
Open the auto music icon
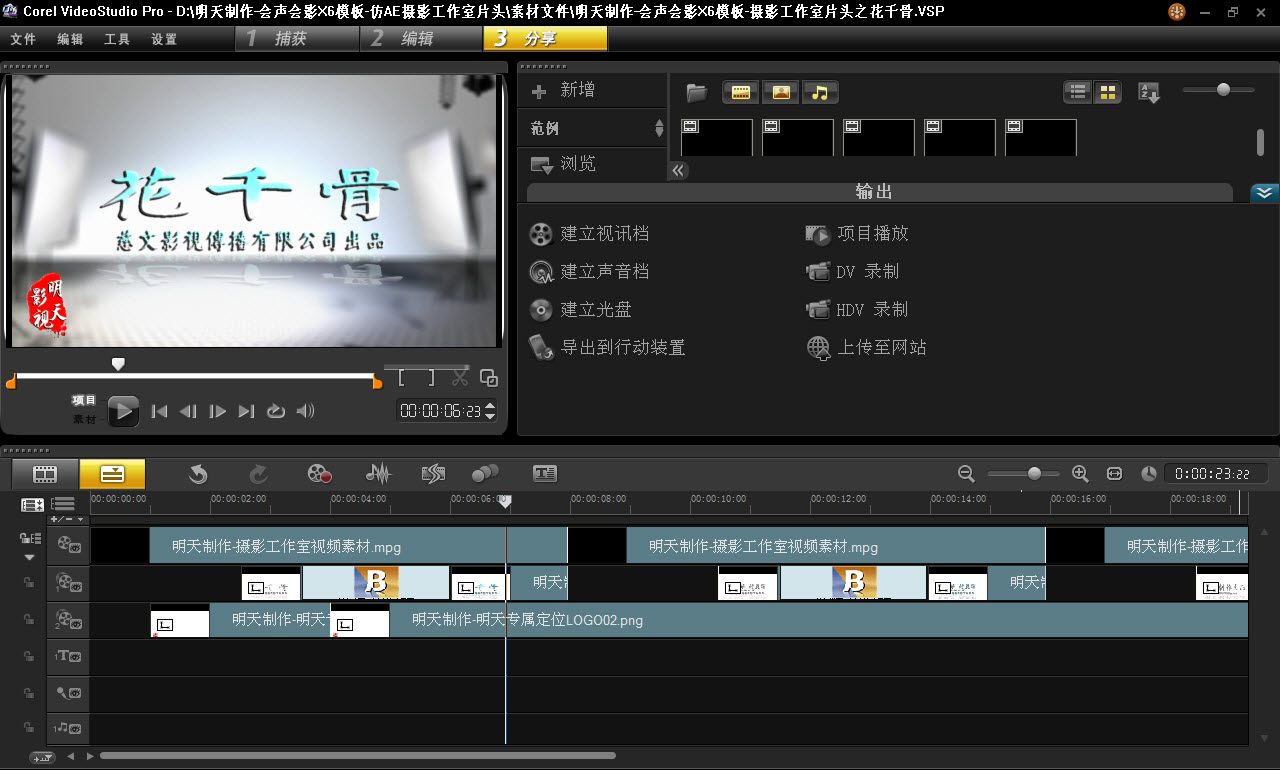[433, 474]
